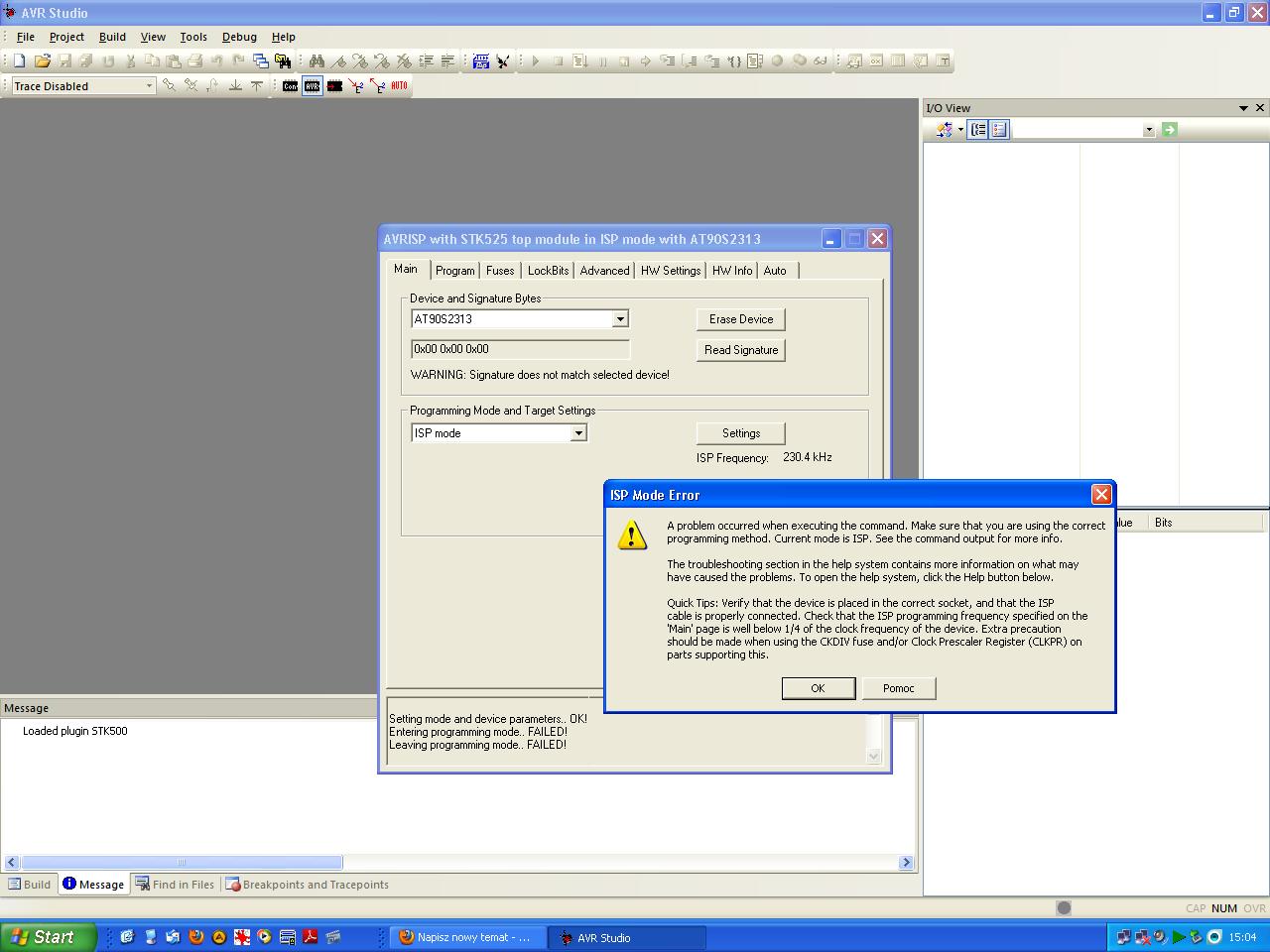This screenshot has height=952, width=1270.
Task: Click the second red-arrow E2 EEPROM icon
Action: [x=378, y=86]
